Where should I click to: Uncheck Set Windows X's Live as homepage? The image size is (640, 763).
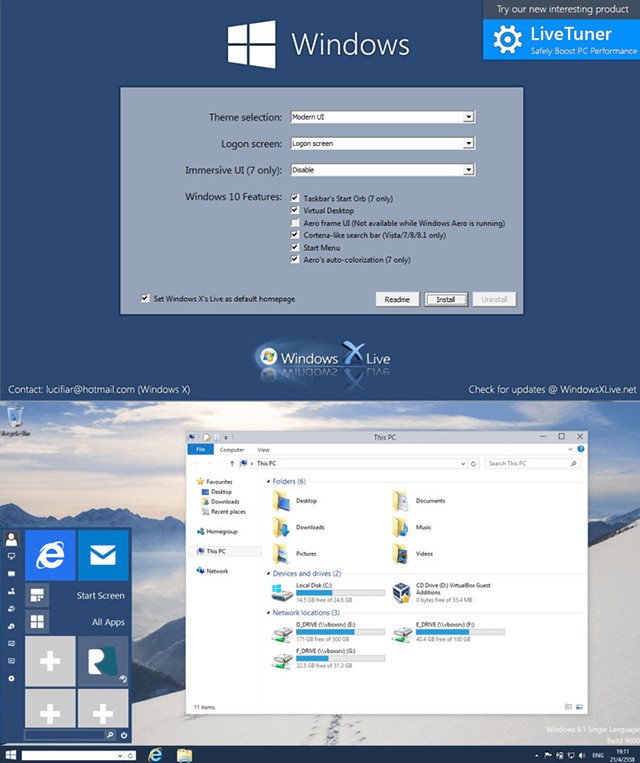[145, 298]
